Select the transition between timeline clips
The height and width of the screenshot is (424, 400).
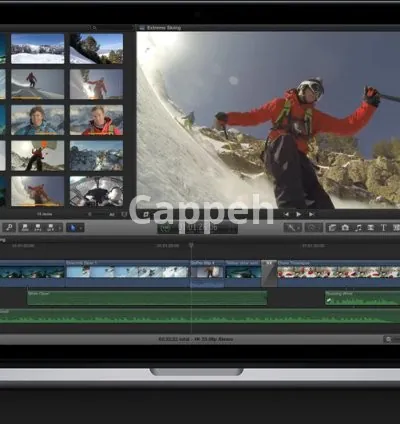pos(269,273)
